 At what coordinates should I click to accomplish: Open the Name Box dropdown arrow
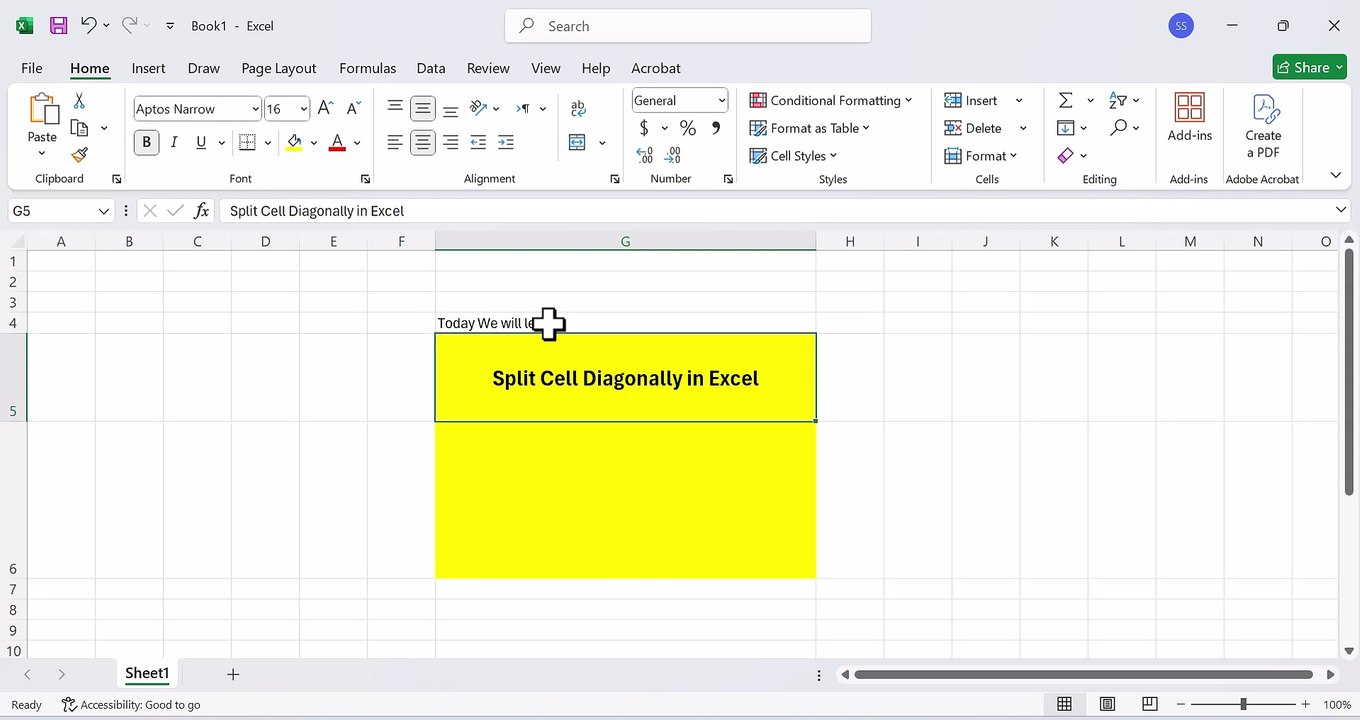(103, 211)
